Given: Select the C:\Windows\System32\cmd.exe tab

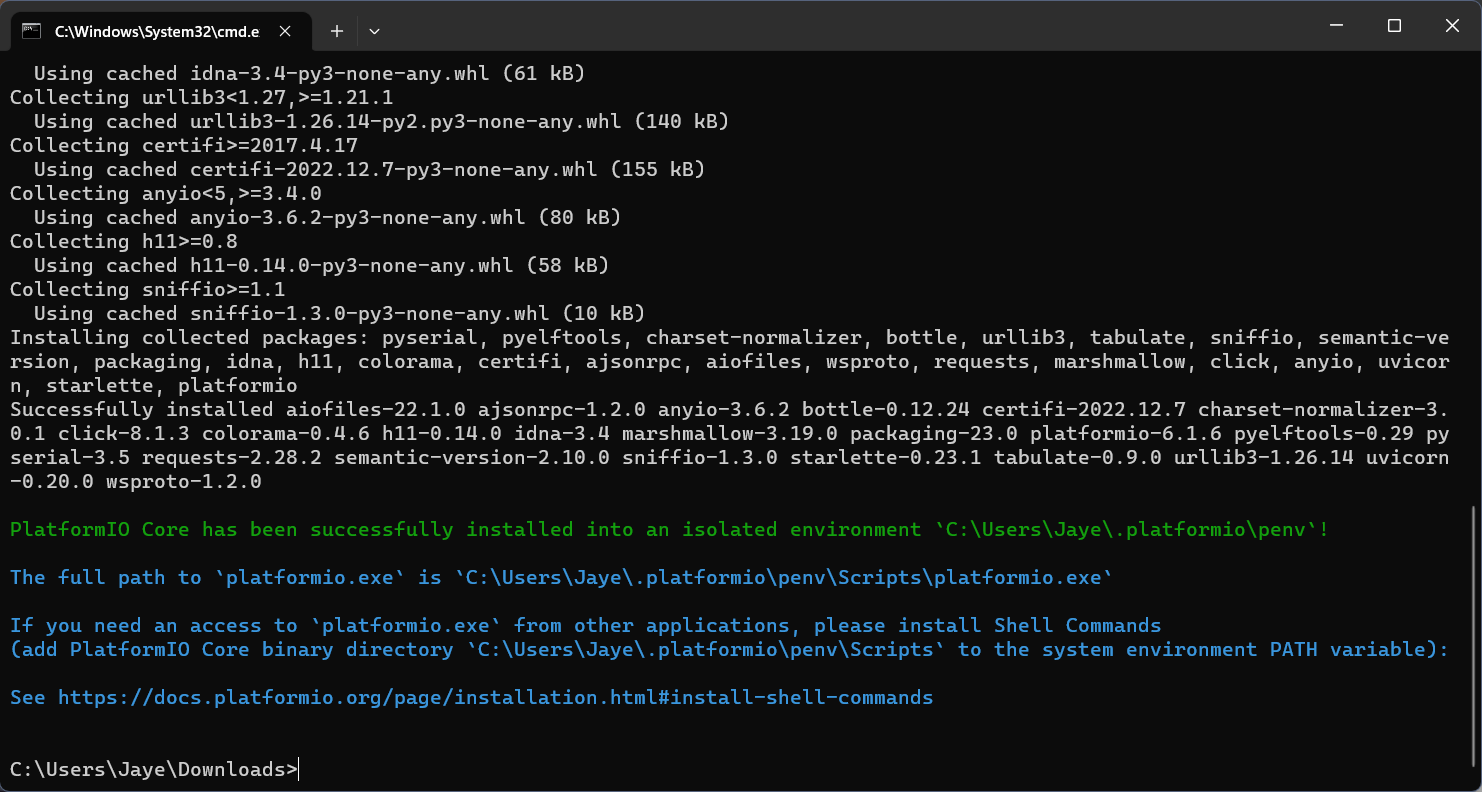Looking at the screenshot, I should pos(161,31).
